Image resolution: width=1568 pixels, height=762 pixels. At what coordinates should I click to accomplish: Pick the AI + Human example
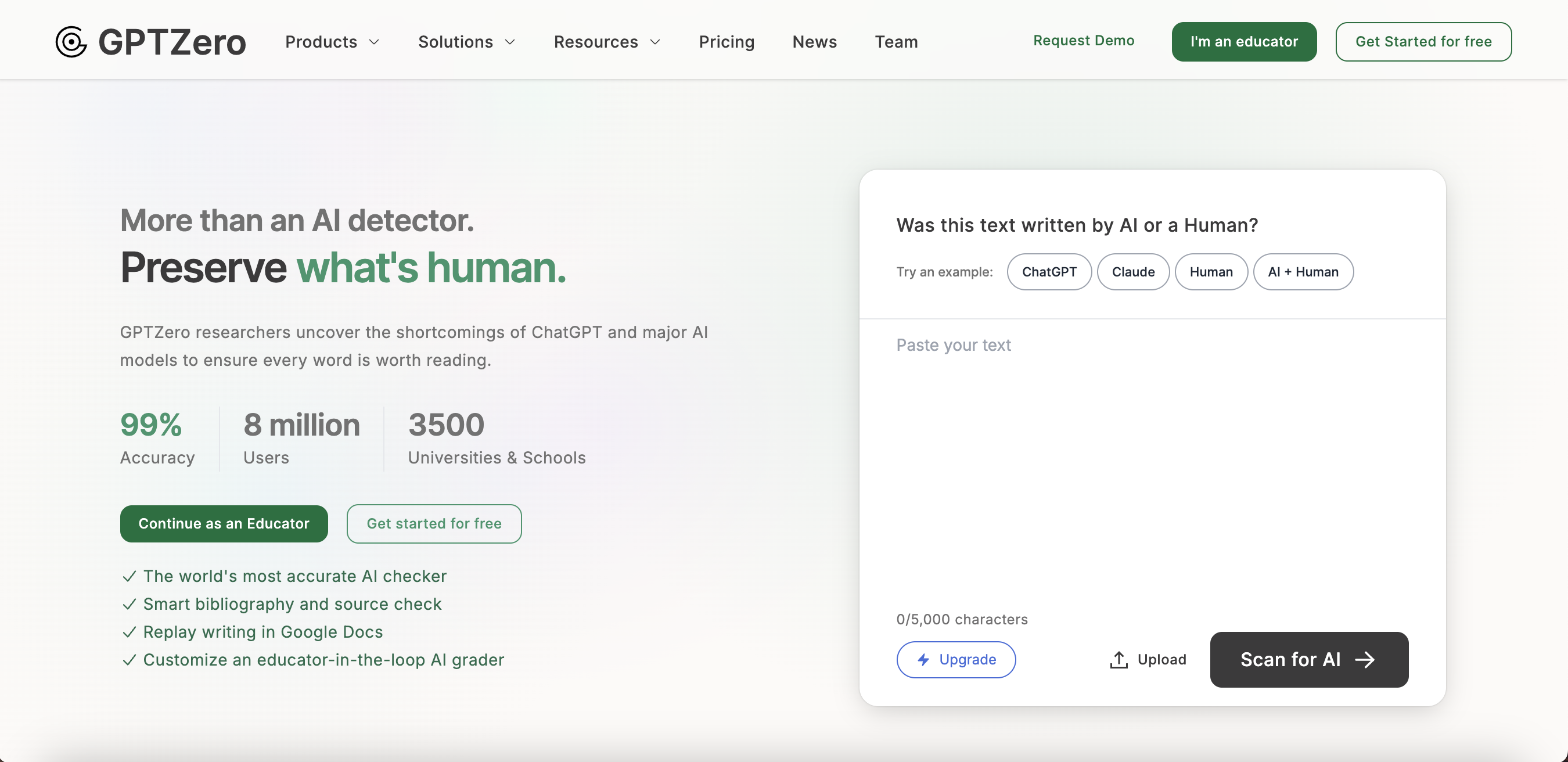click(x=1303, y=271)
